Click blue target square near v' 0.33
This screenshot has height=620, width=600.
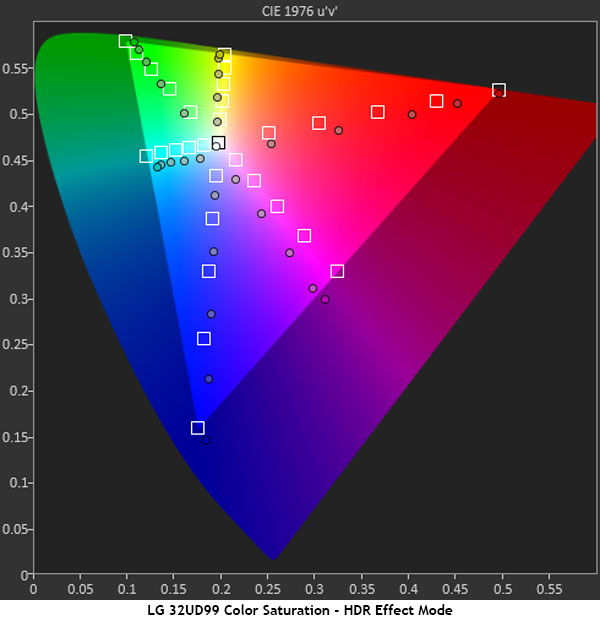click(x=209, y=271)
